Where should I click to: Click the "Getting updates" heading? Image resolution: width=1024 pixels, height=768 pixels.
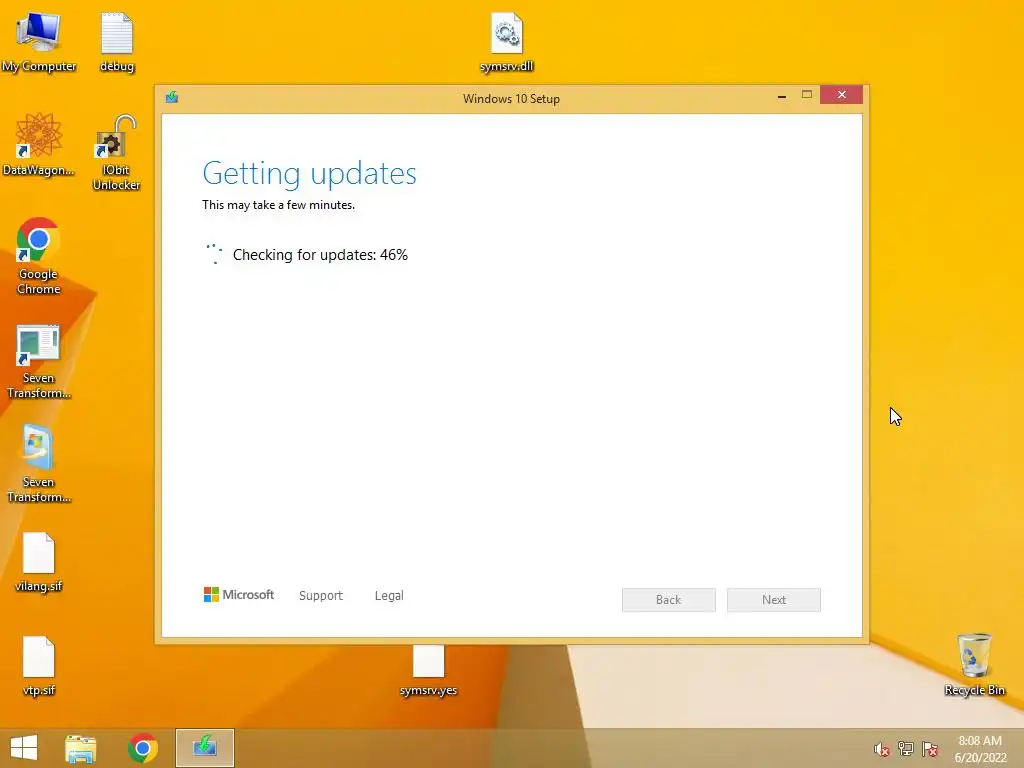tap(310, 174)
